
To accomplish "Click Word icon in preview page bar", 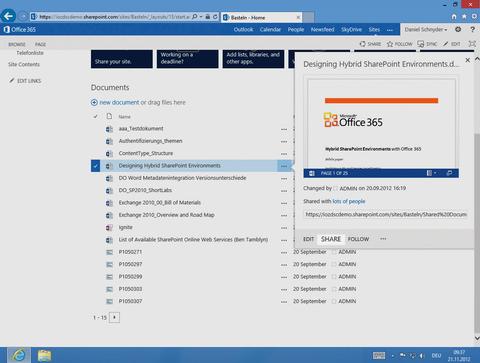I will point(312,173).
